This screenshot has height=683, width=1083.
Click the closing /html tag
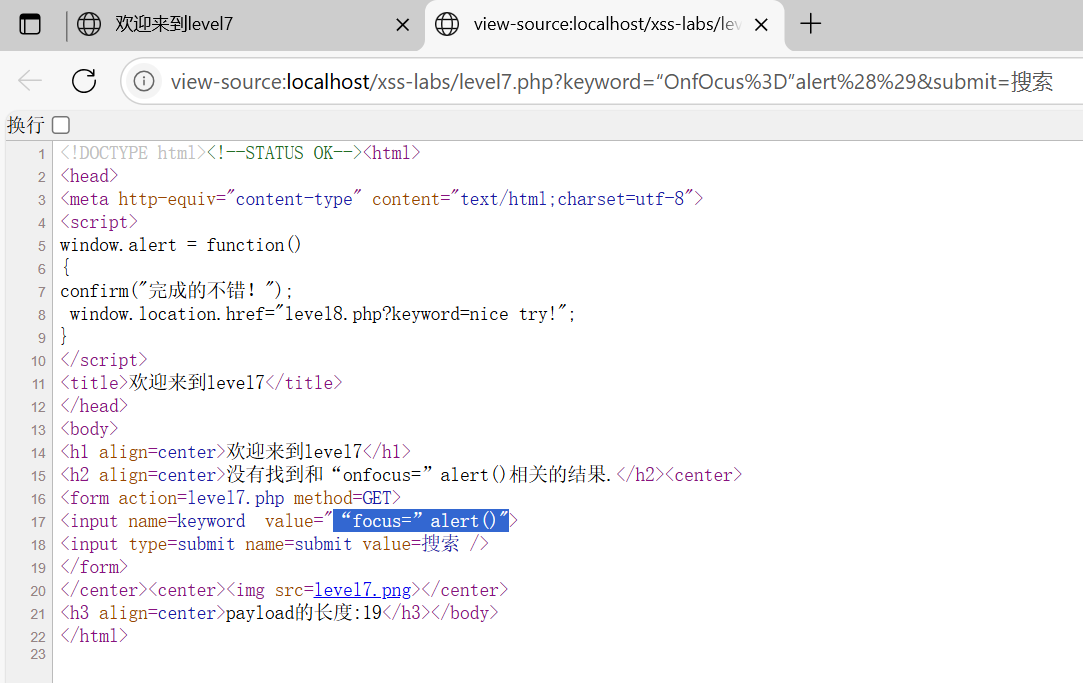point(94,636)
